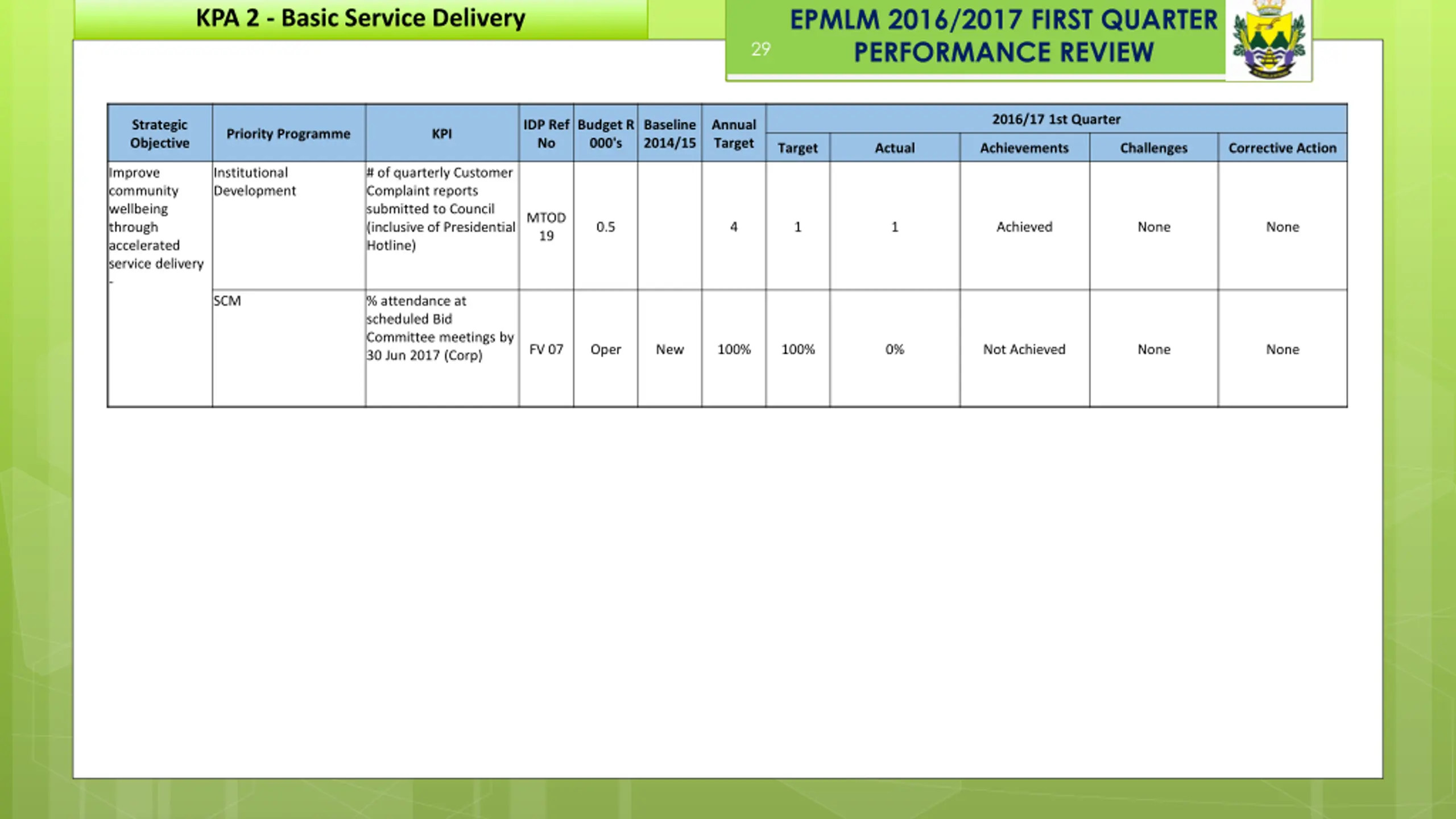Click the 'Budget R 000's' column header
Screen dimensions: 1456x819
click(606, 133)
